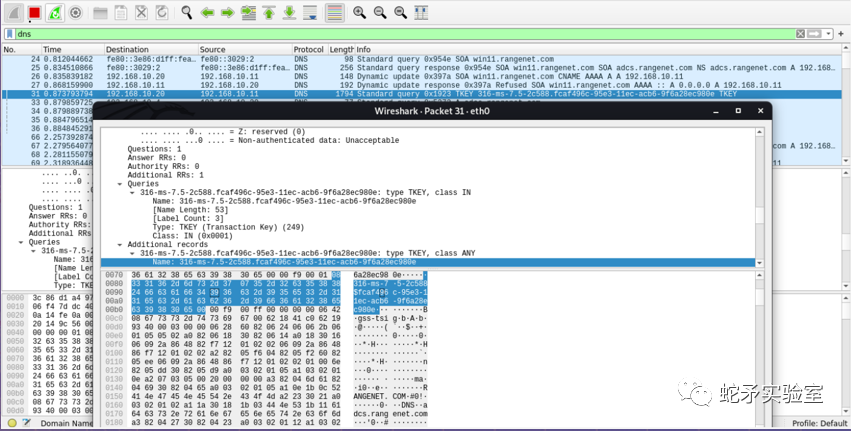Click Profile: Default in status bar
Image resolution: width=851 pixels, height=431 pixels.
coord(820,423)
